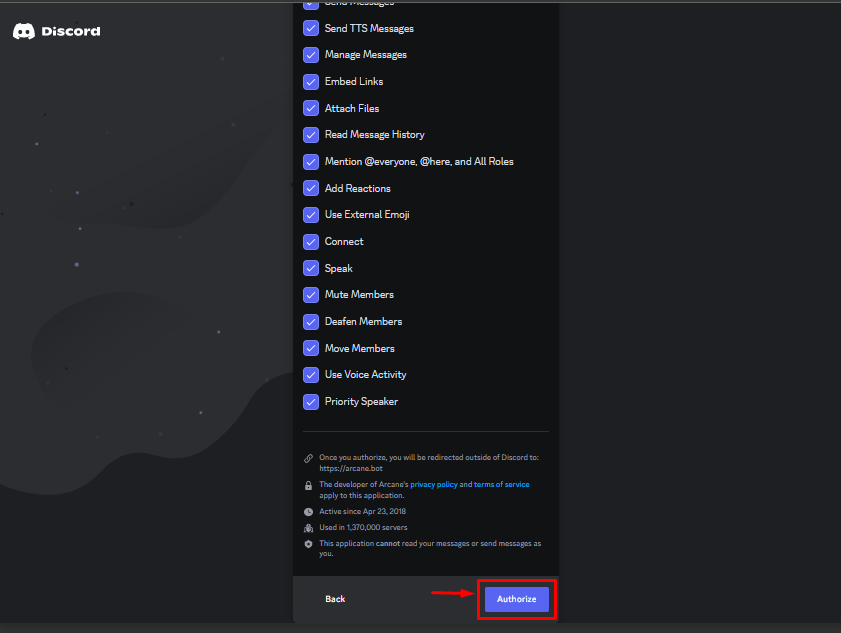Click the clock icon beside Active since

tap(308, 512)
